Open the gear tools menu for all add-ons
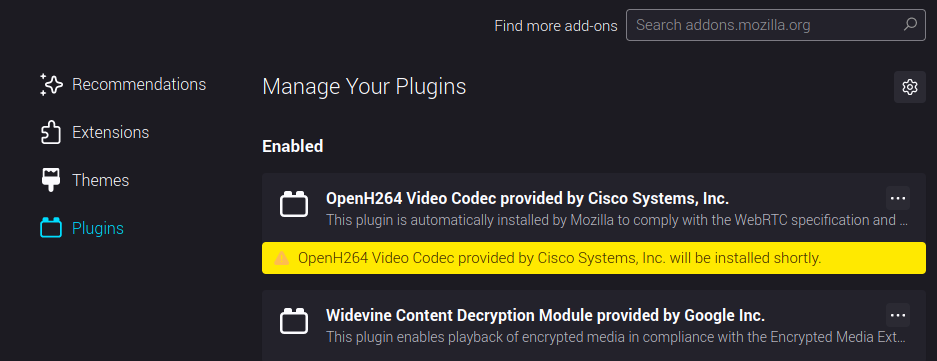 point(910,87)
